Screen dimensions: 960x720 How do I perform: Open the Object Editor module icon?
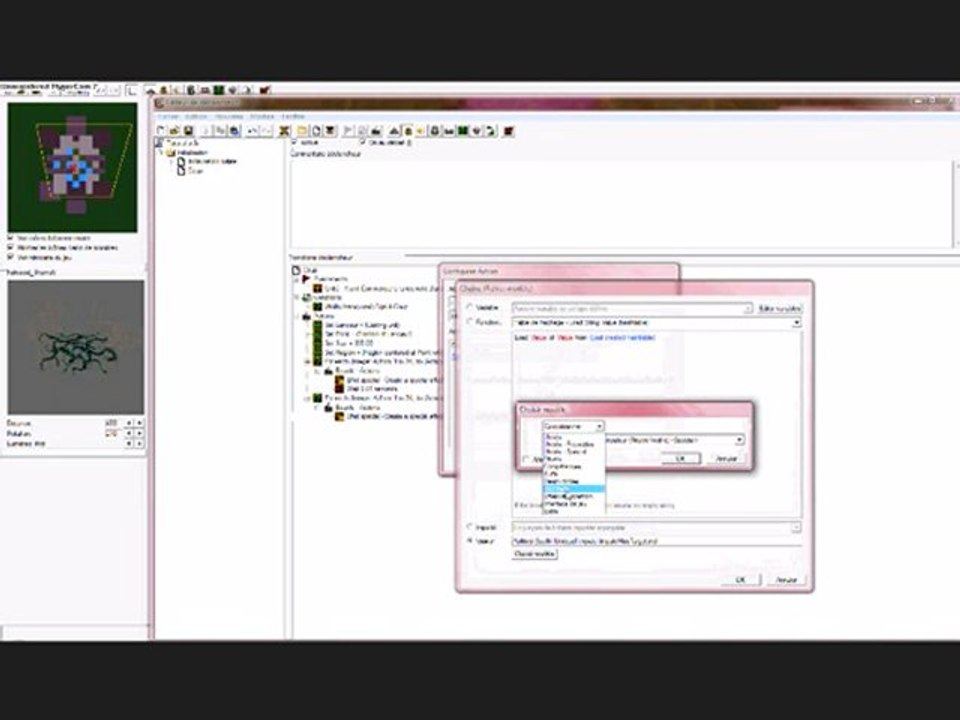(434, 130)
